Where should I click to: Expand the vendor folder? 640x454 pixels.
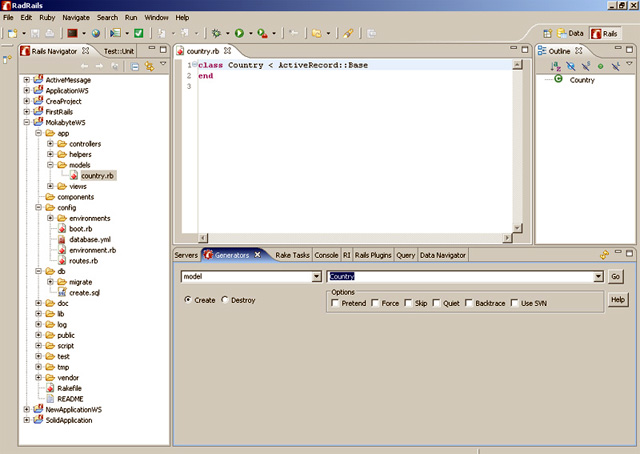coord(38,377)
